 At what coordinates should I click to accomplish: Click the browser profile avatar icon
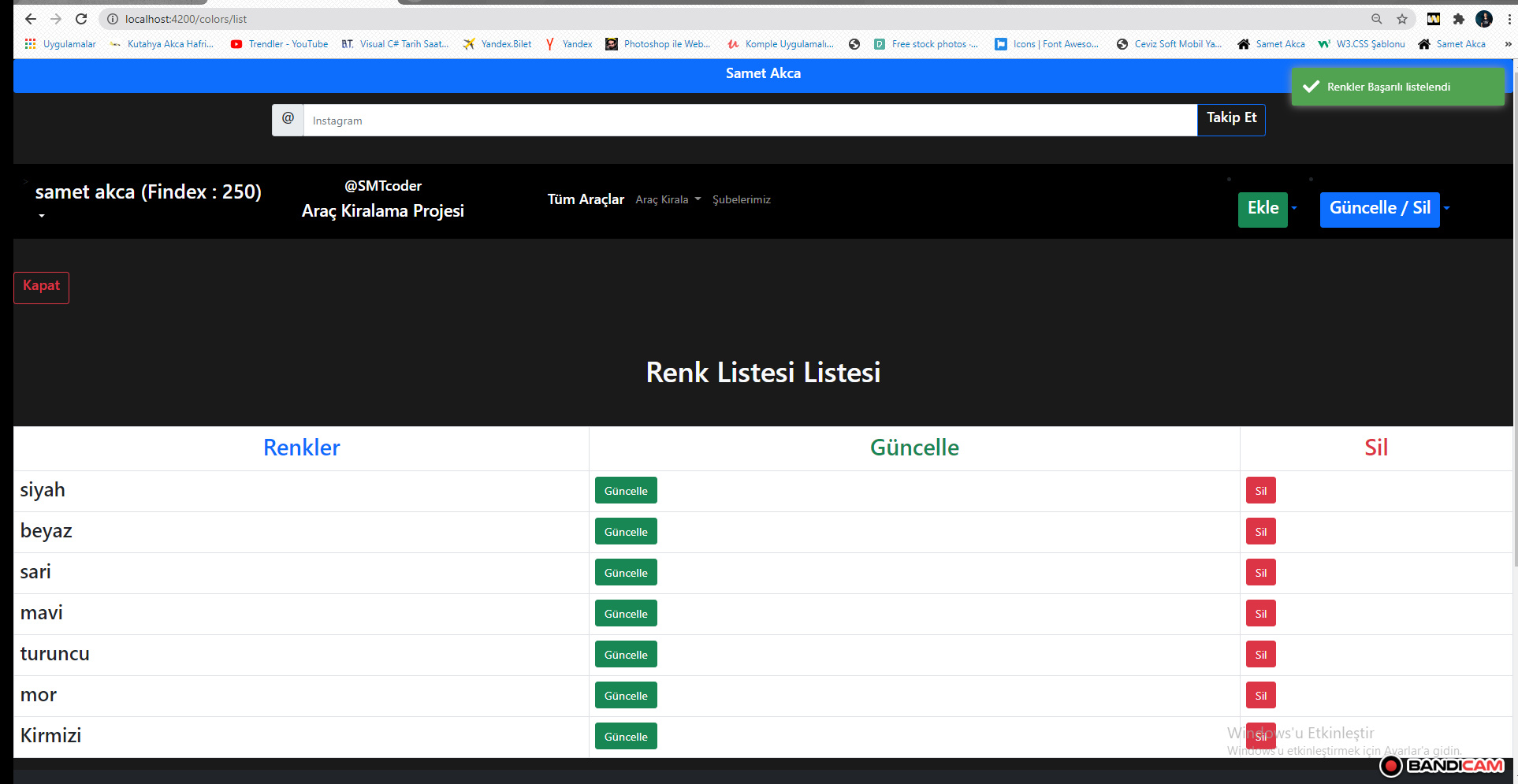point(1484,18)
